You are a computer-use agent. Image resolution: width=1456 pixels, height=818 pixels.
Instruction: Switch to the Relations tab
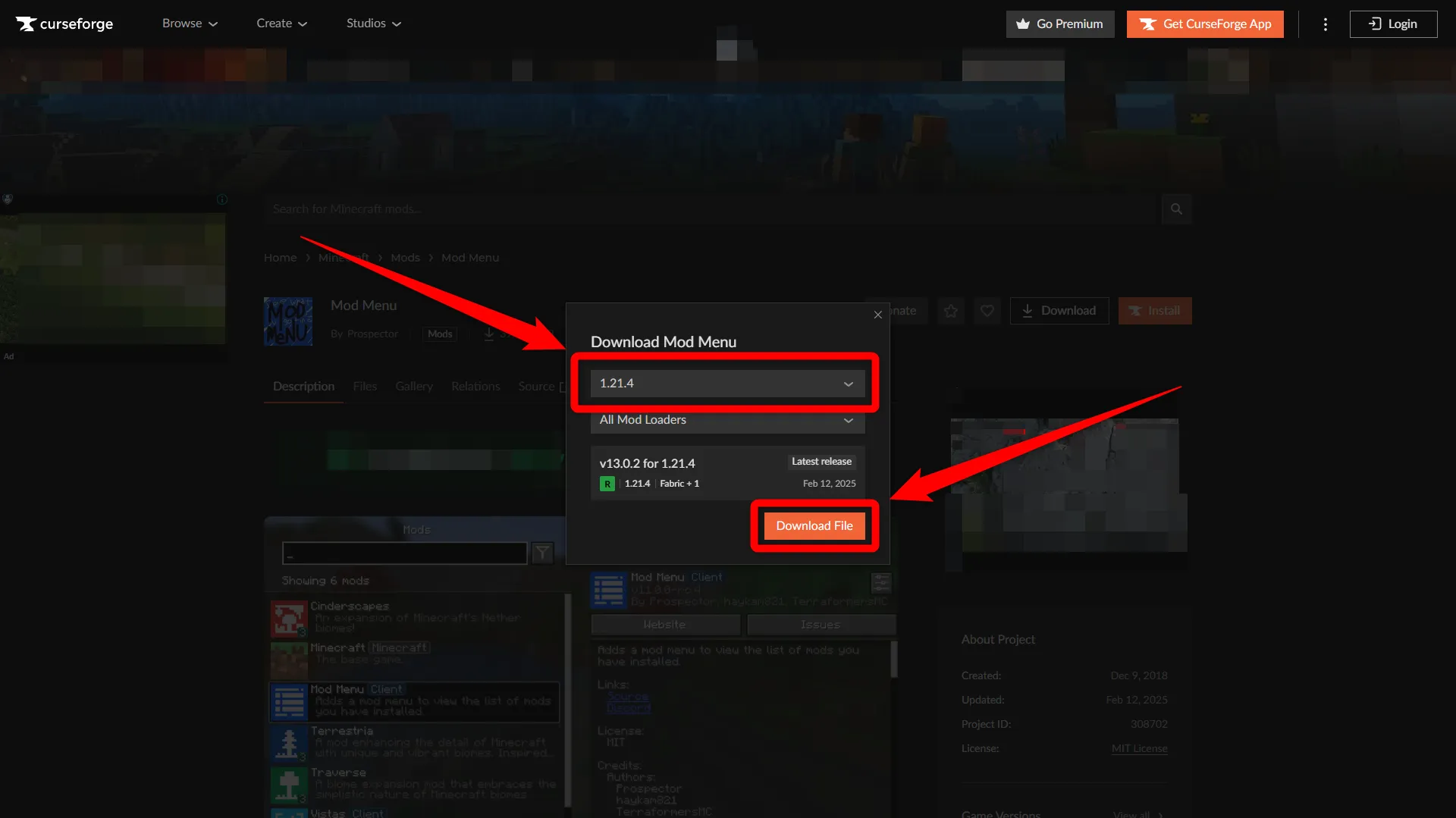475,387
